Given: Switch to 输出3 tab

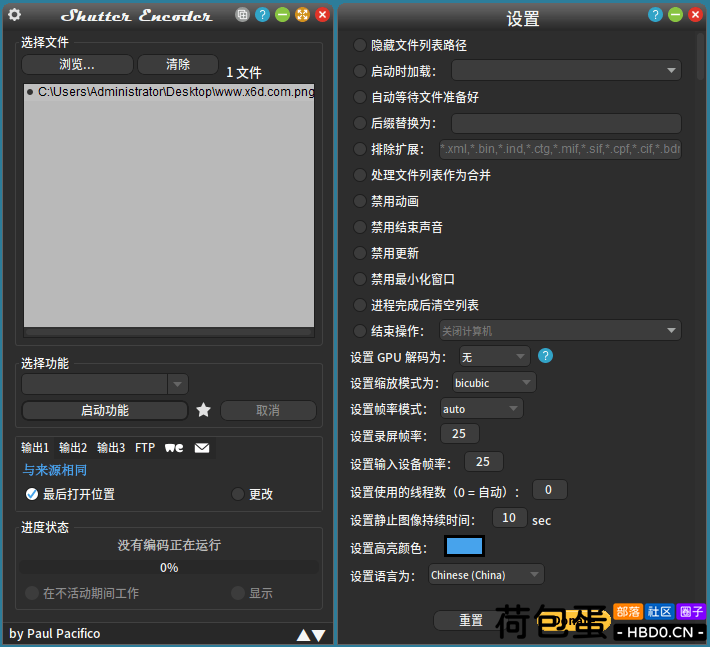Looking at the screenshot, I should coord(111,448).
